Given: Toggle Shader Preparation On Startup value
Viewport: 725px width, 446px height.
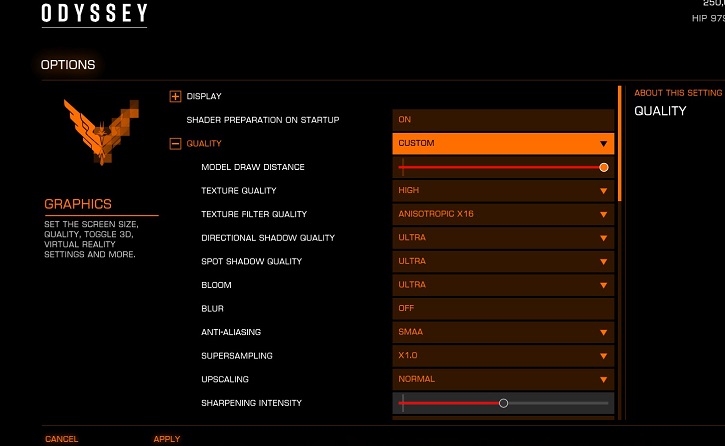Looking at the screenshot, I should point(503,120).
